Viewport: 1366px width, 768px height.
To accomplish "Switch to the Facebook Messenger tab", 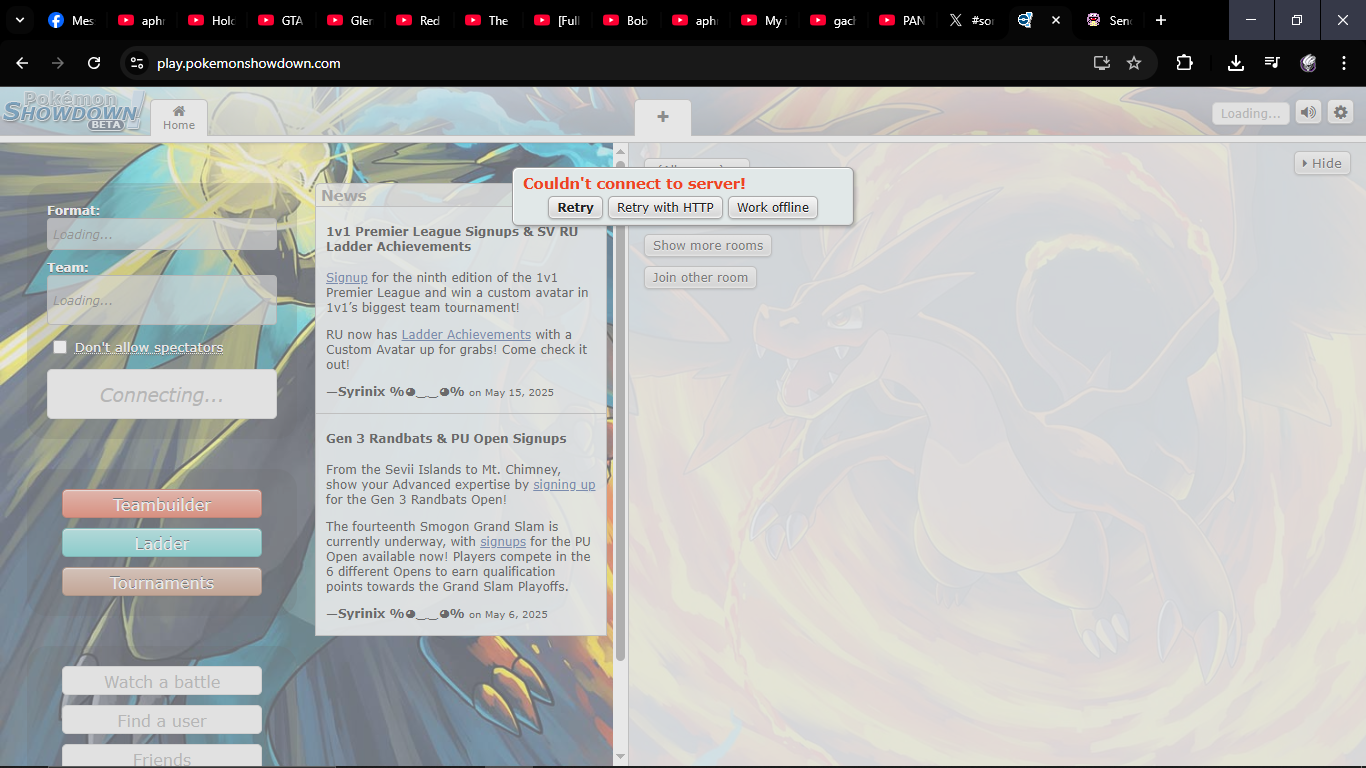I will (70, 20).
